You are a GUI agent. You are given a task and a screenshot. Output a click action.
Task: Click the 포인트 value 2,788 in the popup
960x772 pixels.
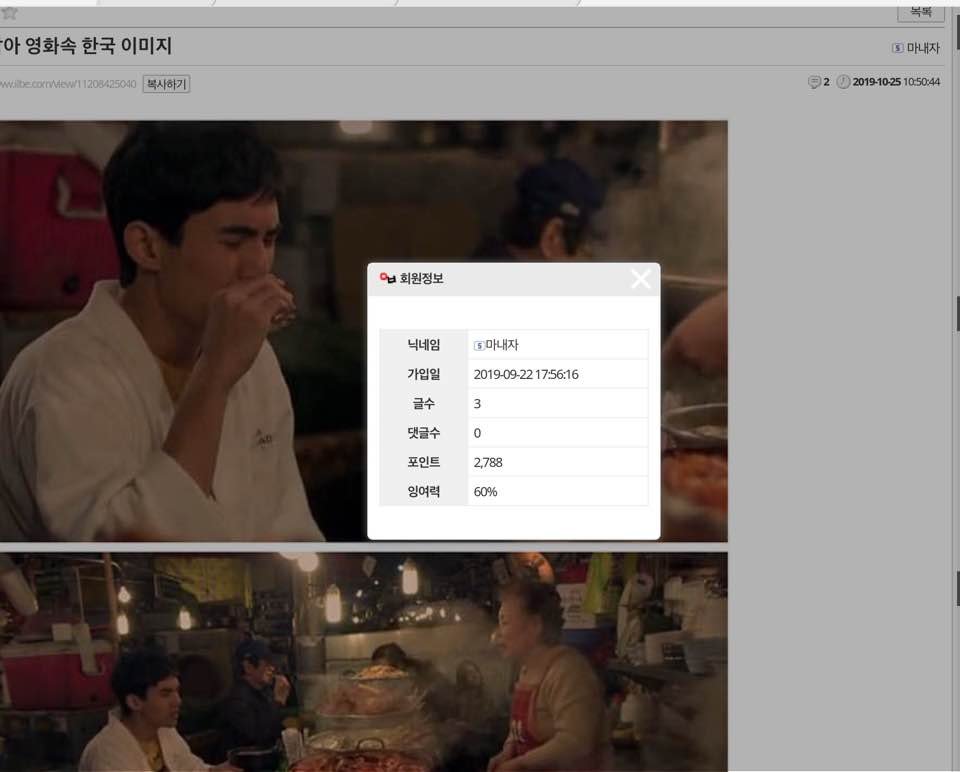click(489, 463)
